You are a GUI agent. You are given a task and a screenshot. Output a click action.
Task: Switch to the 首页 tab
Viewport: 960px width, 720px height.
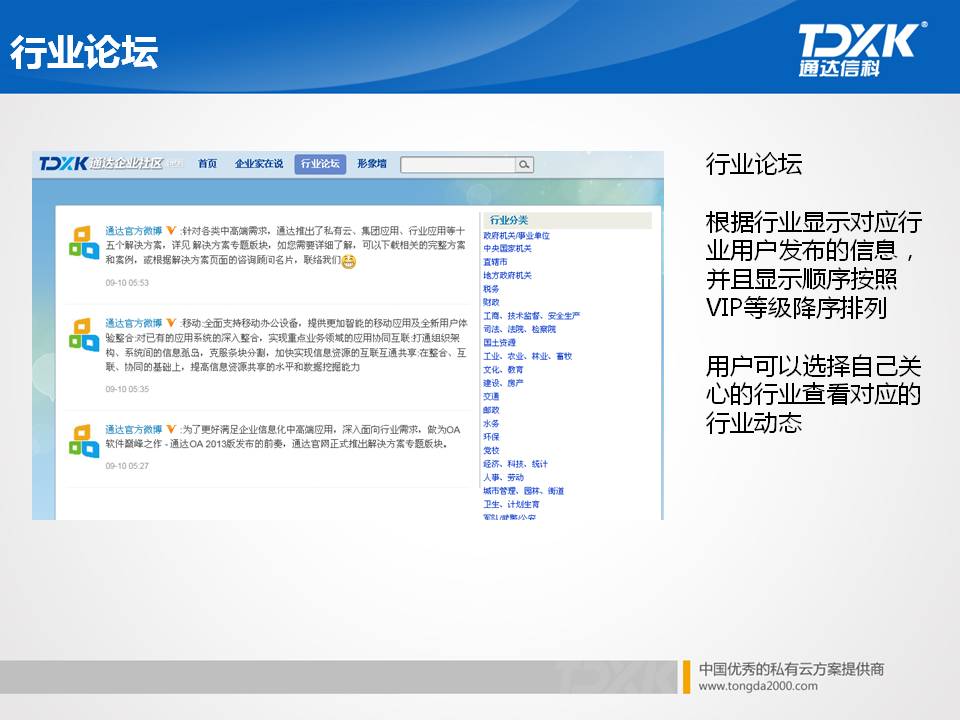click(x=208, y=164)
